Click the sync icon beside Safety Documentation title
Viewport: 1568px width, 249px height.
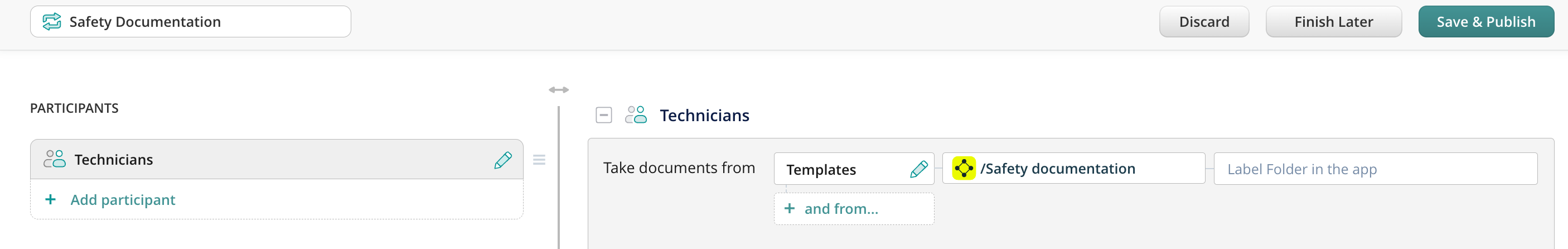pyautogui.click(x=52, y=22)
